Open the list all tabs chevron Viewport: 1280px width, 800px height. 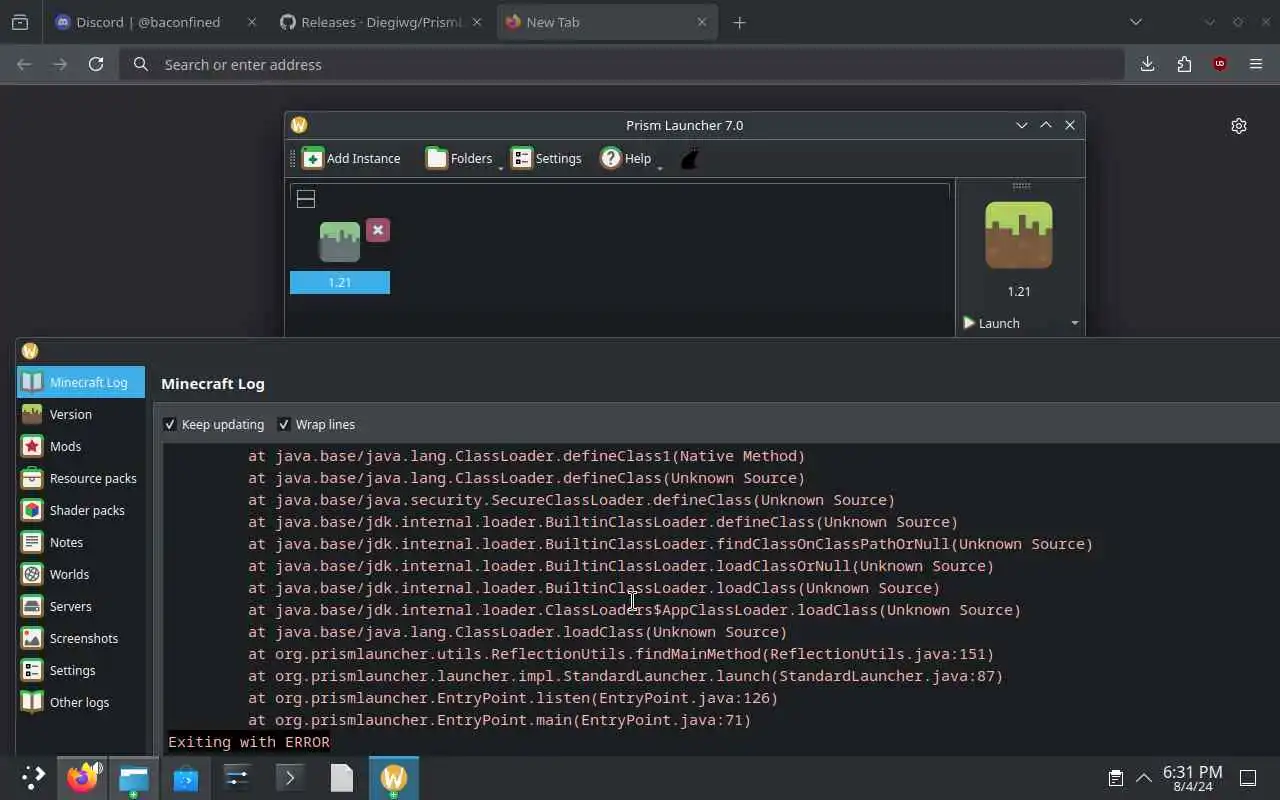click(1135, 22)
